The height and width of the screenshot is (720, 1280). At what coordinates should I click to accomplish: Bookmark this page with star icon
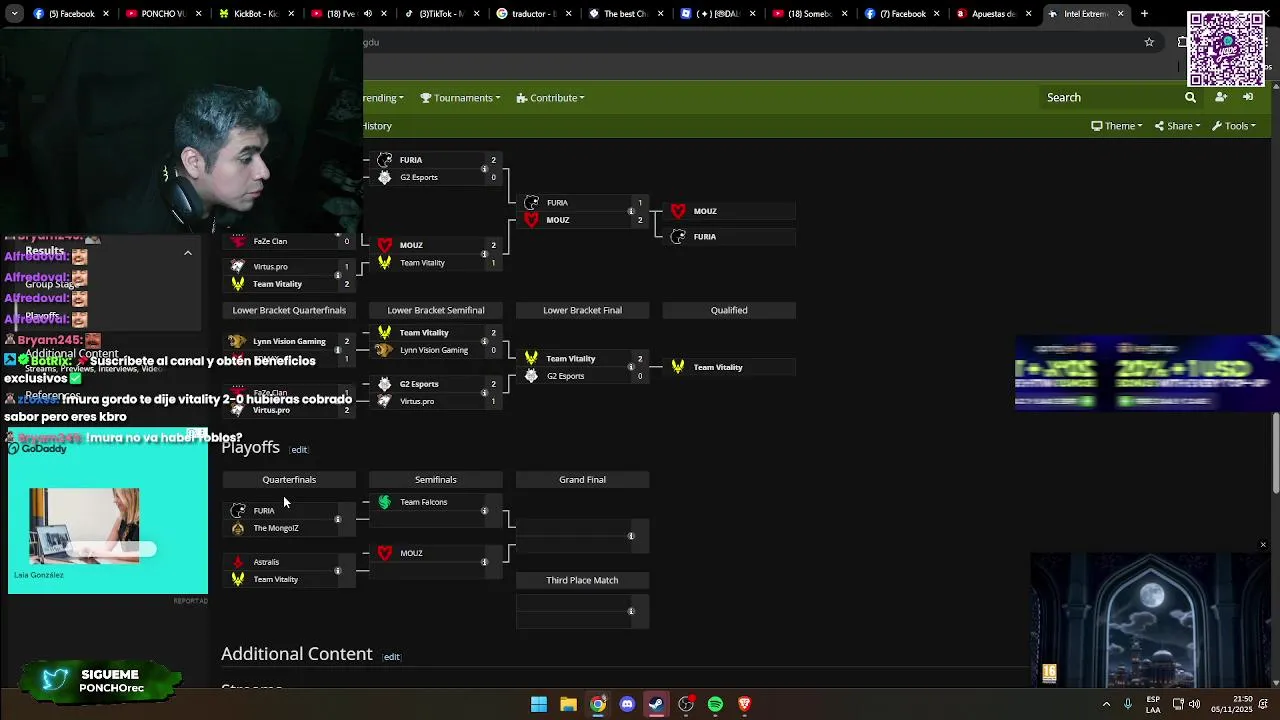(x=1149, y=42)
